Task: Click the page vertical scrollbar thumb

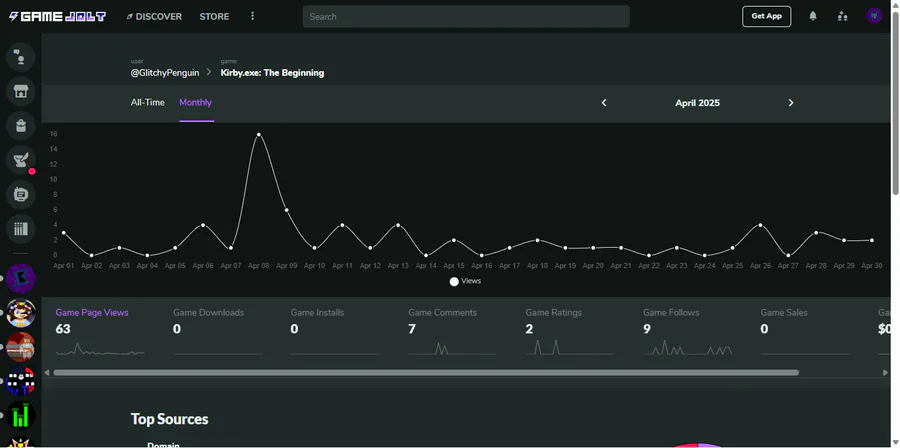Action: click(x=895, y=103)
